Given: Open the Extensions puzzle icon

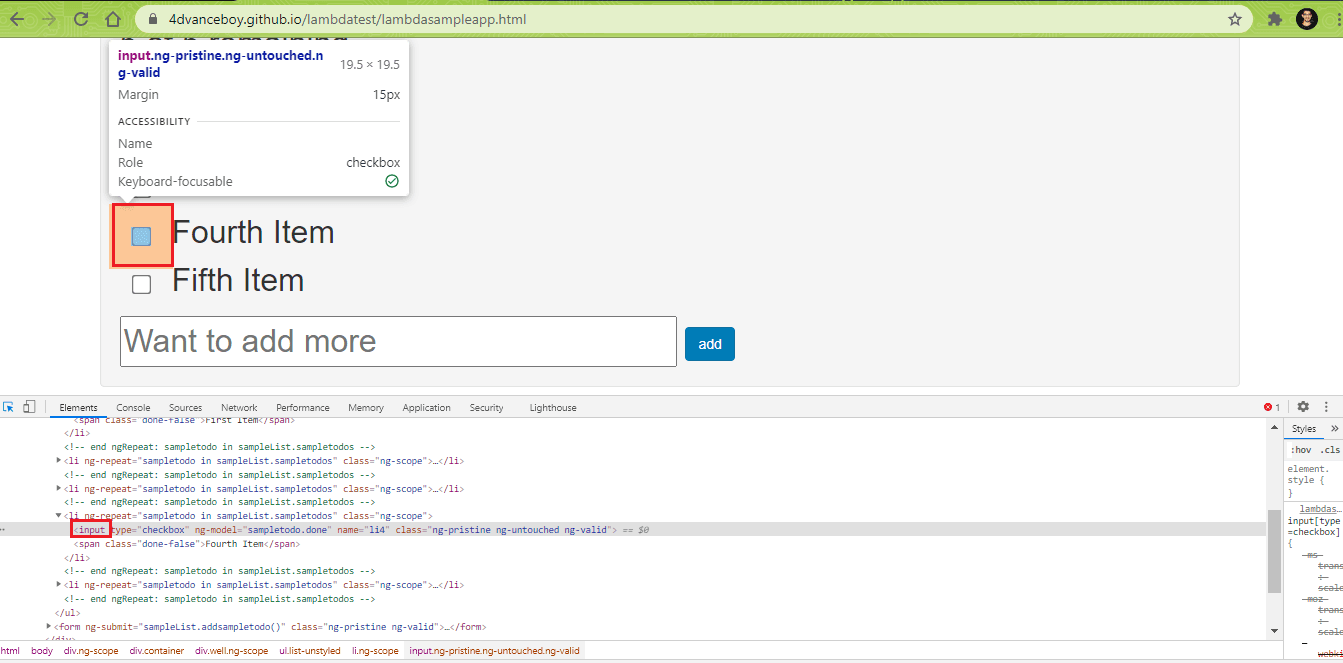Looking at the screenshot, I should pos(1274,19).
